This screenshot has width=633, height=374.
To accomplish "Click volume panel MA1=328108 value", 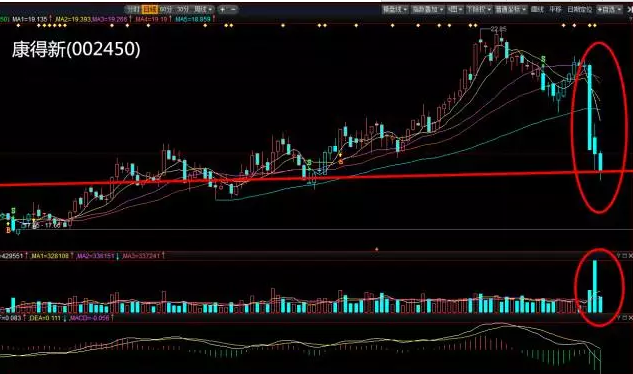I will 50,256.
